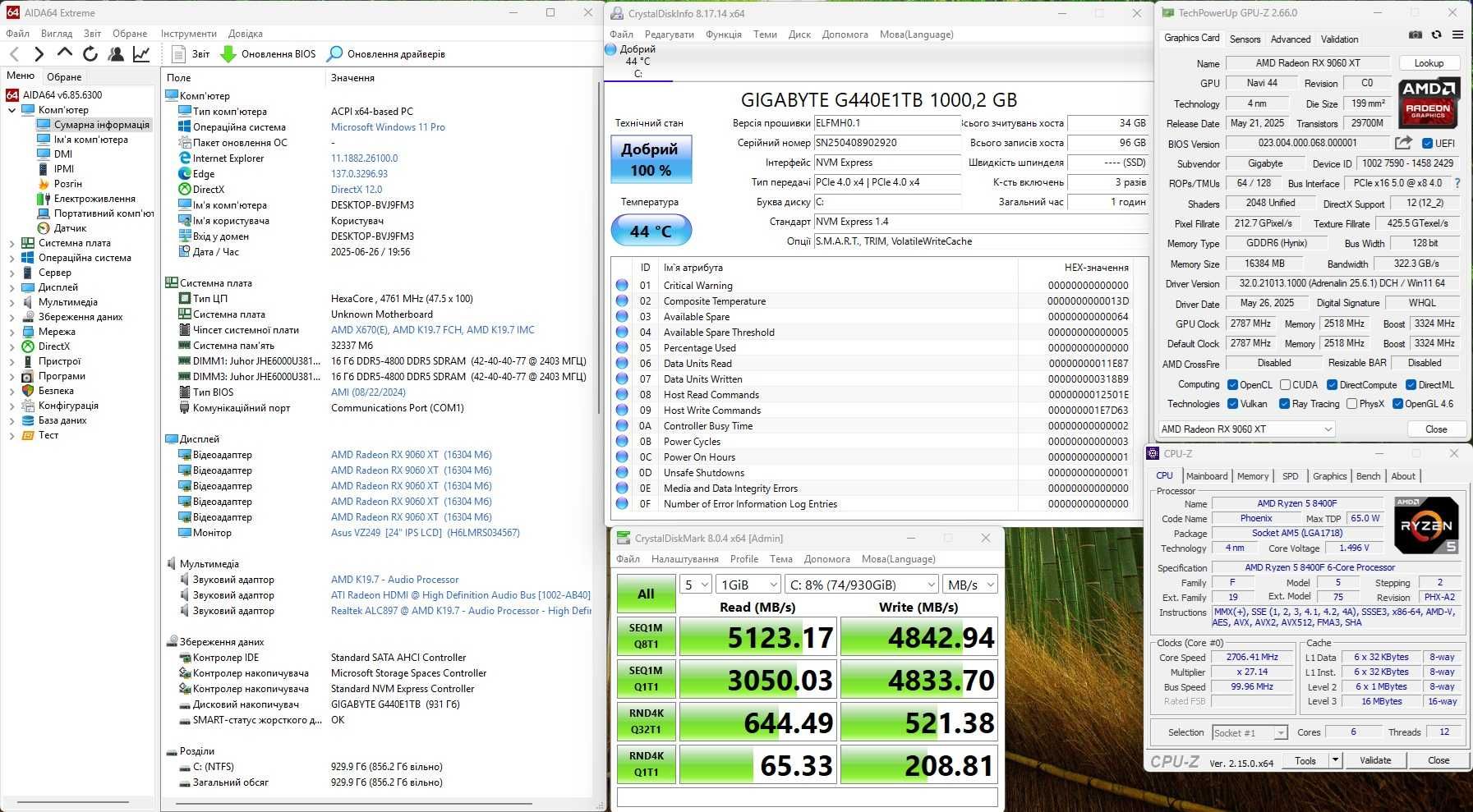Open Profile menu in CrystalDiskMark
Screen dimensions: 1473x812
(x=744, y=559)
